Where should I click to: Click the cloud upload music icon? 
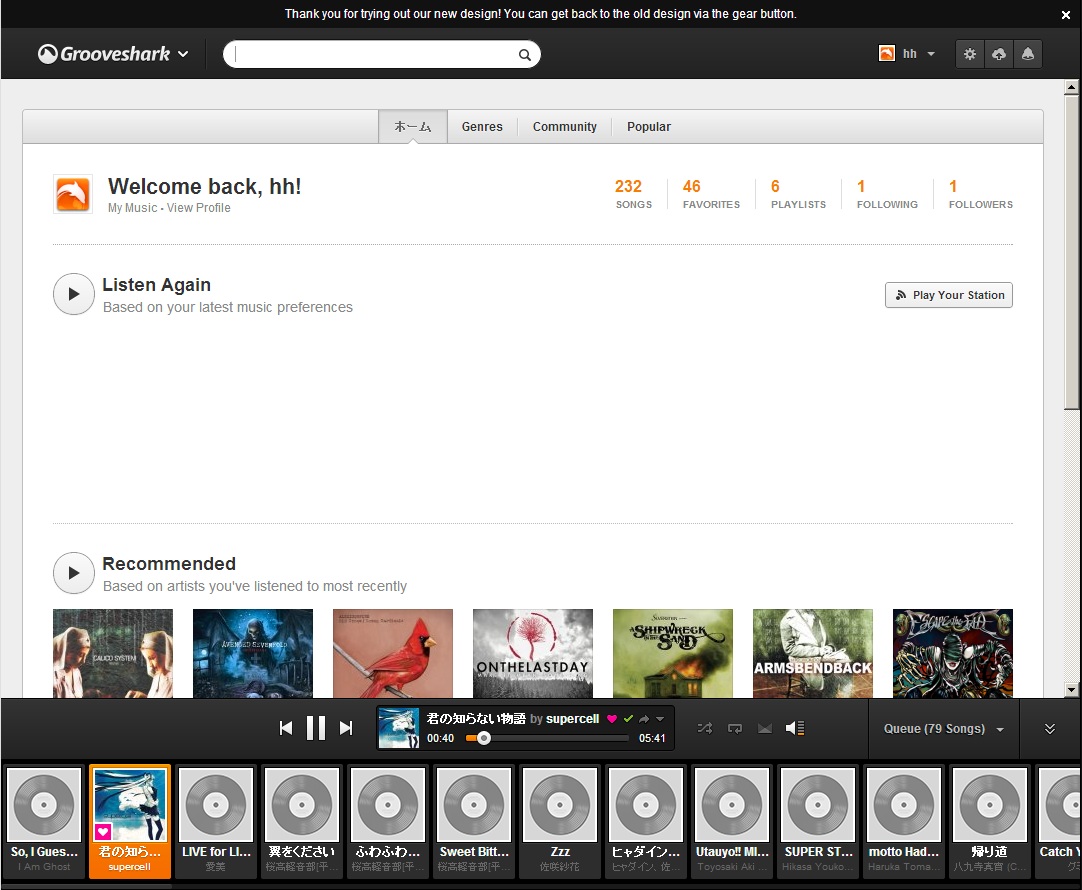[999, 54]
